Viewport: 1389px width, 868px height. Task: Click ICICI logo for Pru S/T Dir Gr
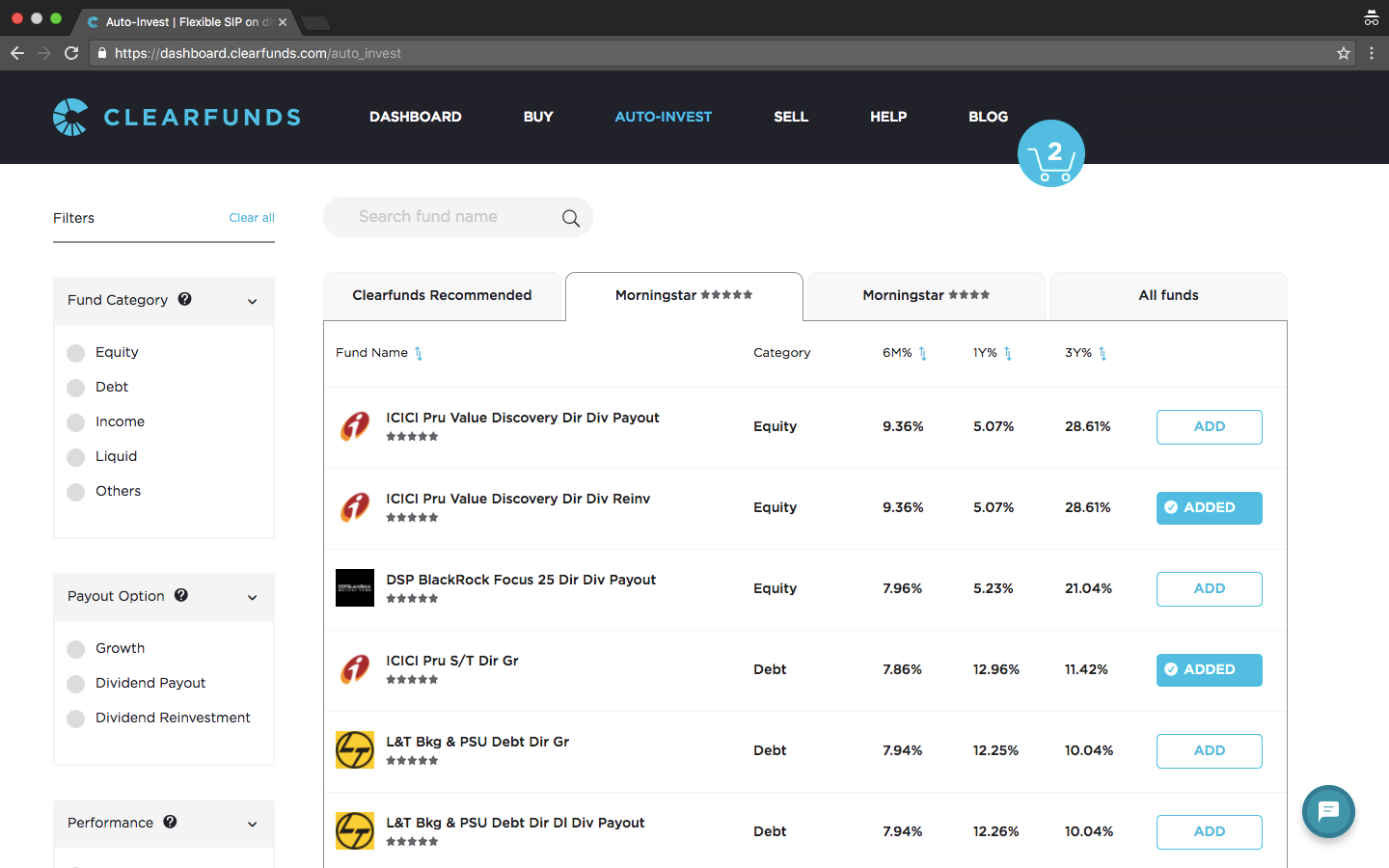pos(355,668)
